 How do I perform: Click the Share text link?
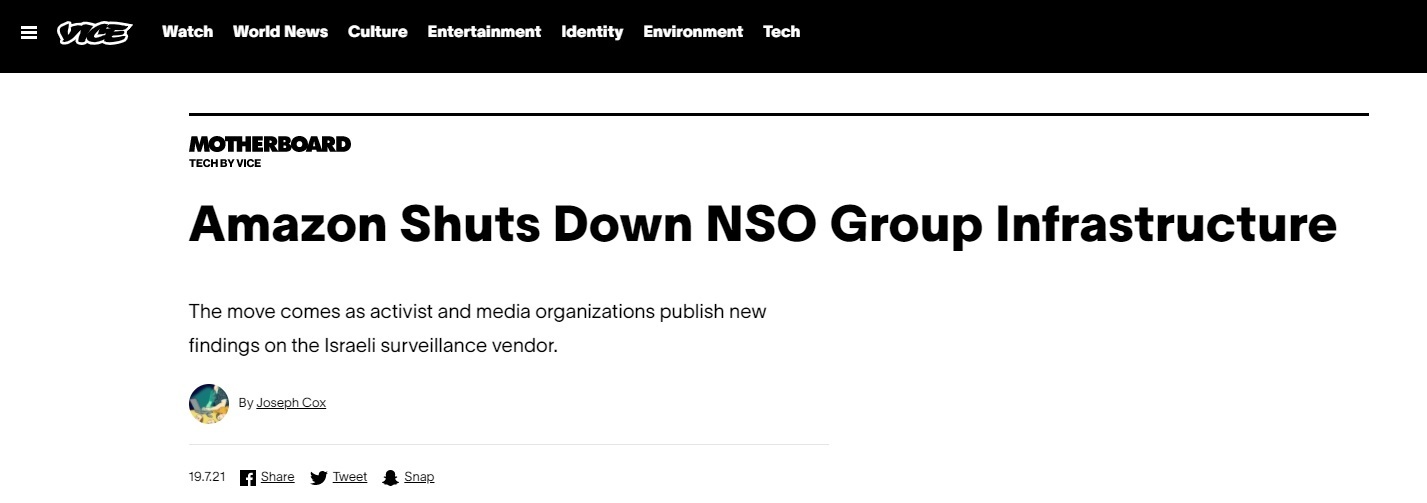278,477
